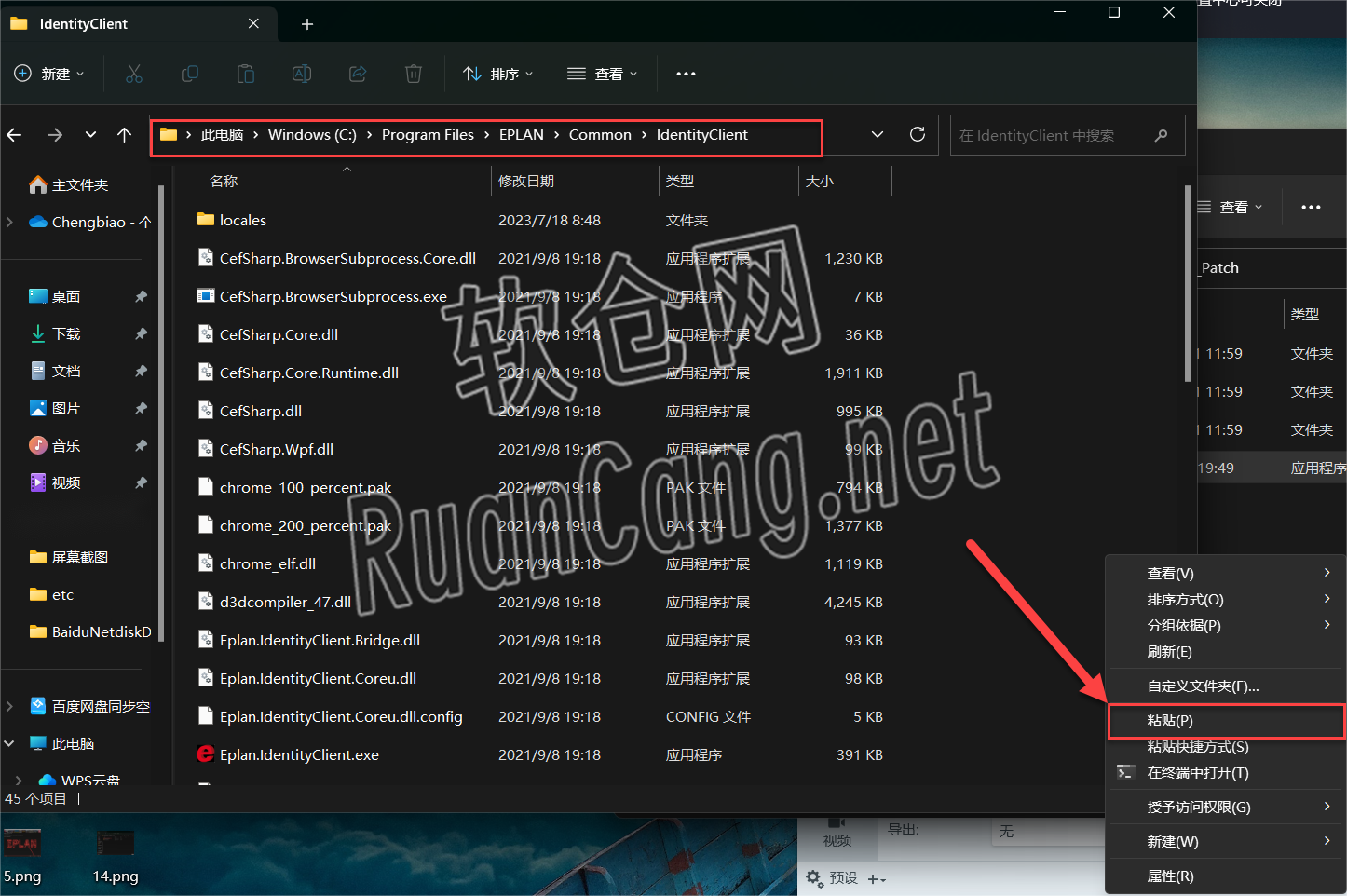The height and width of the screenshot is (896, 1347).
Task: Click the Cut scissors icon in toolbar
Action: [134, 74]
